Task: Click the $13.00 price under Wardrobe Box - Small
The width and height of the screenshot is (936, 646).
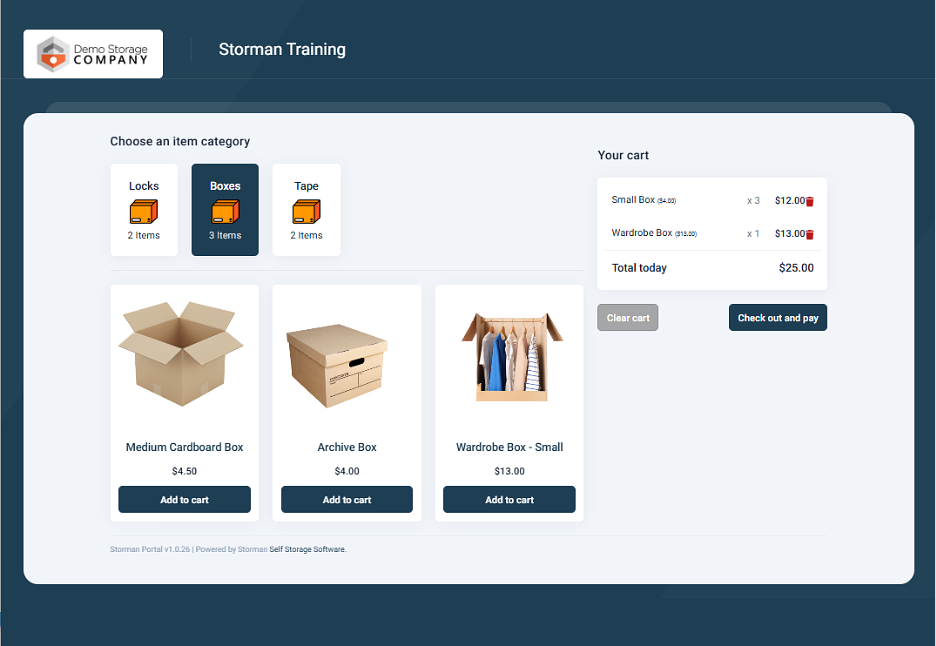Action: pos(509,471)
